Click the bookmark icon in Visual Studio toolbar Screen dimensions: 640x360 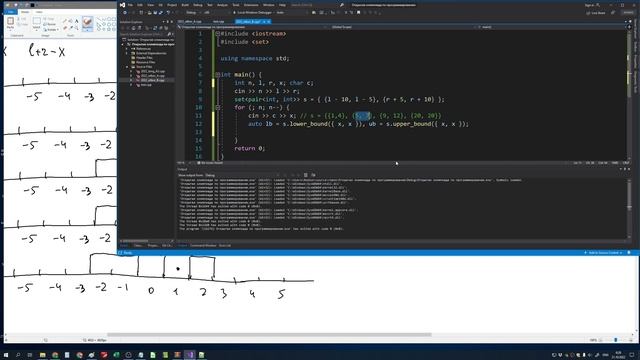[358, 13]
